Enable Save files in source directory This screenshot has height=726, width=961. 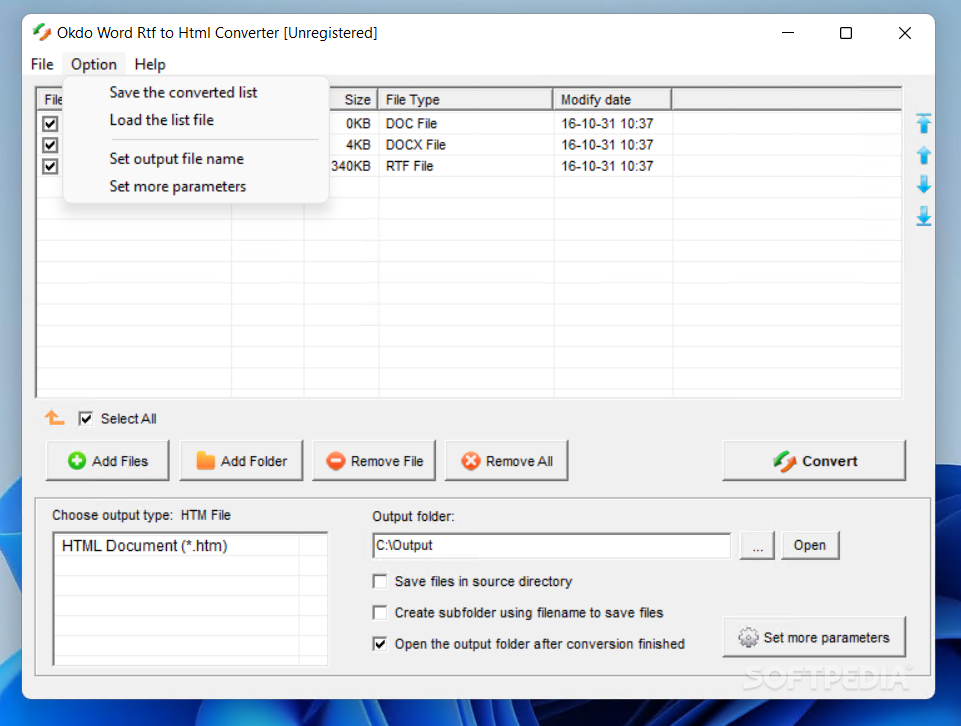coord(380,581)
